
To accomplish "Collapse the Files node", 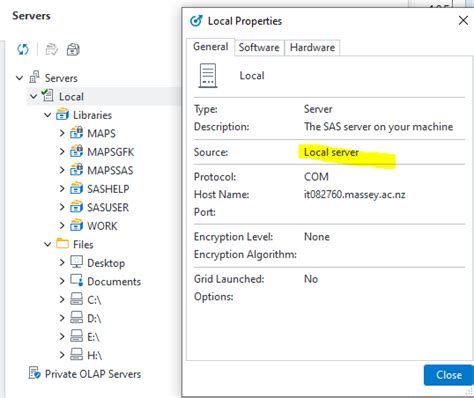I will pos(48,244).
